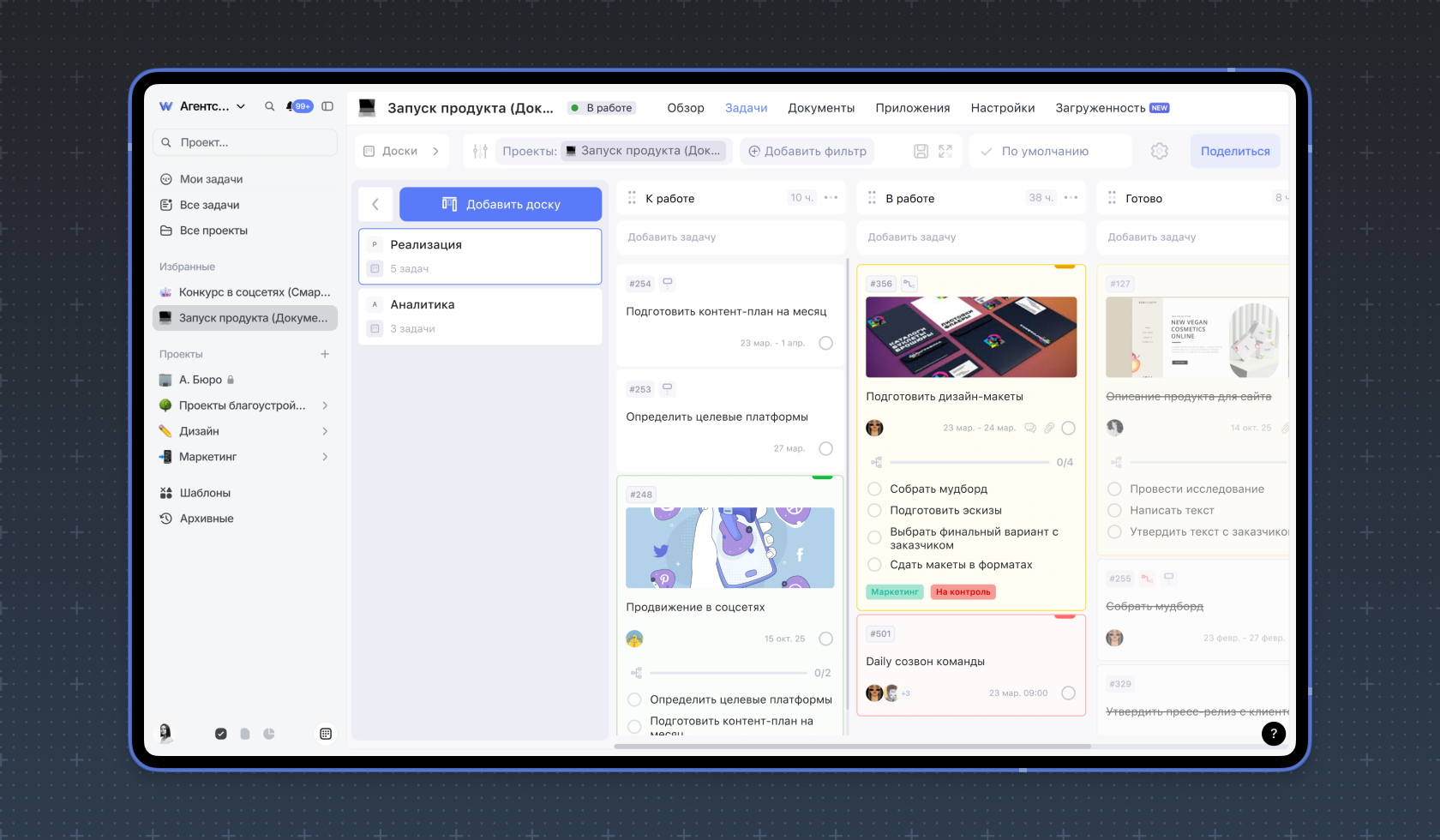Screen dimensions: 1440x840
Task: Click the search magnifier icon in sidebar header
Action: tap(269, 106)
